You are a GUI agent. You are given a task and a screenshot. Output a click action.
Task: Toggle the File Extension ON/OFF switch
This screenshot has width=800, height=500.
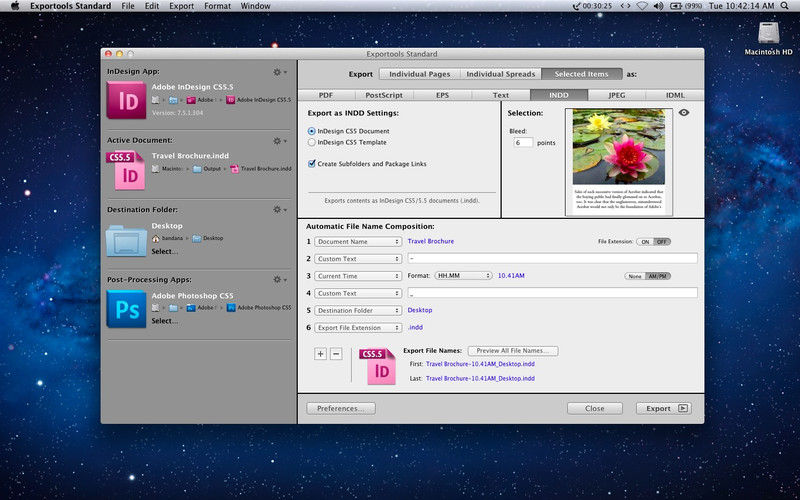pos(654,242)
